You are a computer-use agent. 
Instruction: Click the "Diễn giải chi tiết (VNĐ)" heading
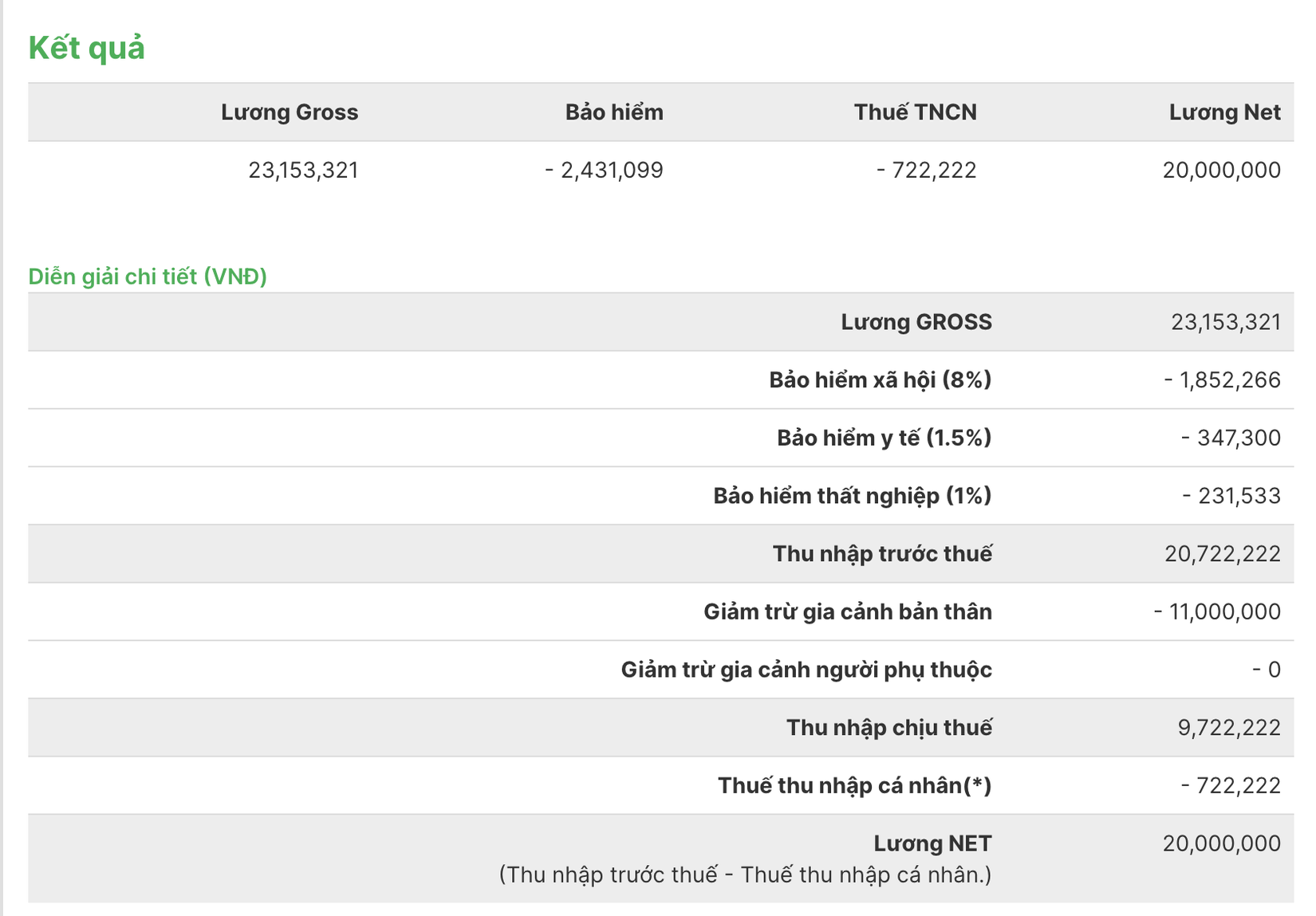148,277
